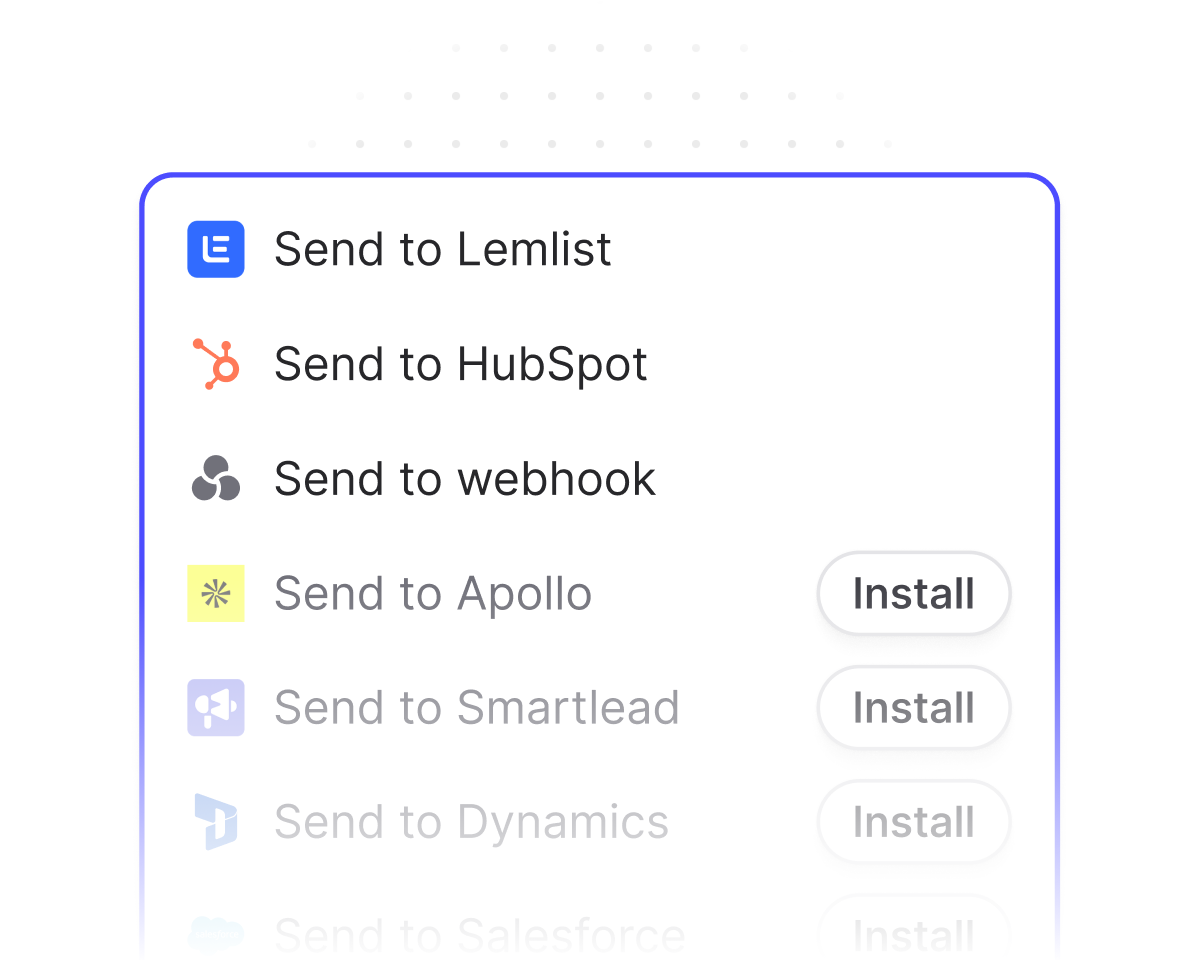Click the purple Smartlead megaphone icon
The image size is (1200, 960).
(x=216, y=707)
